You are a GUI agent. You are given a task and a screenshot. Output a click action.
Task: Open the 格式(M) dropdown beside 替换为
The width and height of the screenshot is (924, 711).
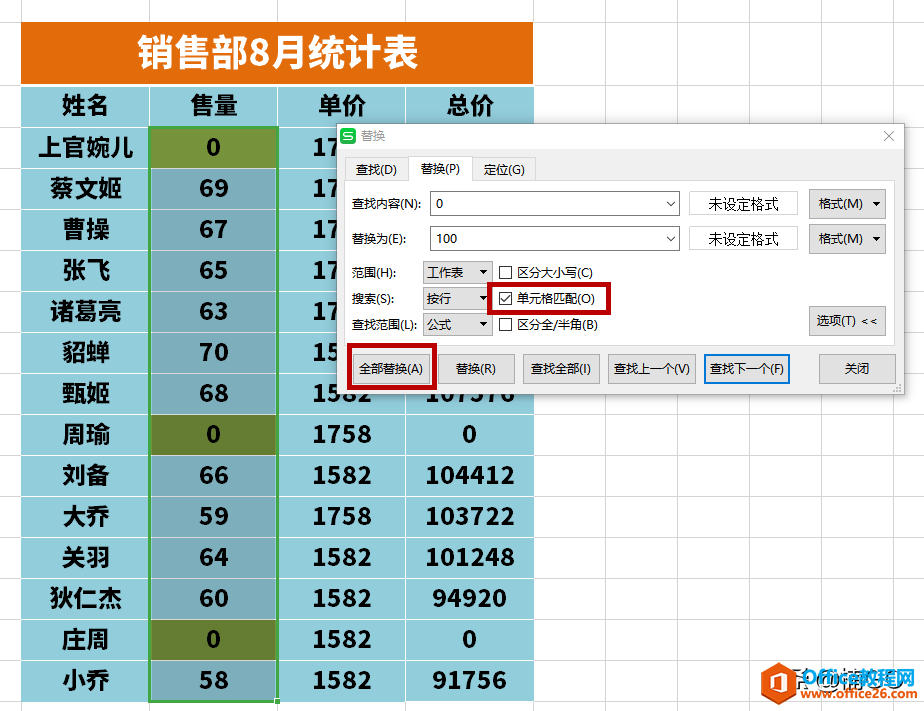pyautogui.click(x=847, y=239)
